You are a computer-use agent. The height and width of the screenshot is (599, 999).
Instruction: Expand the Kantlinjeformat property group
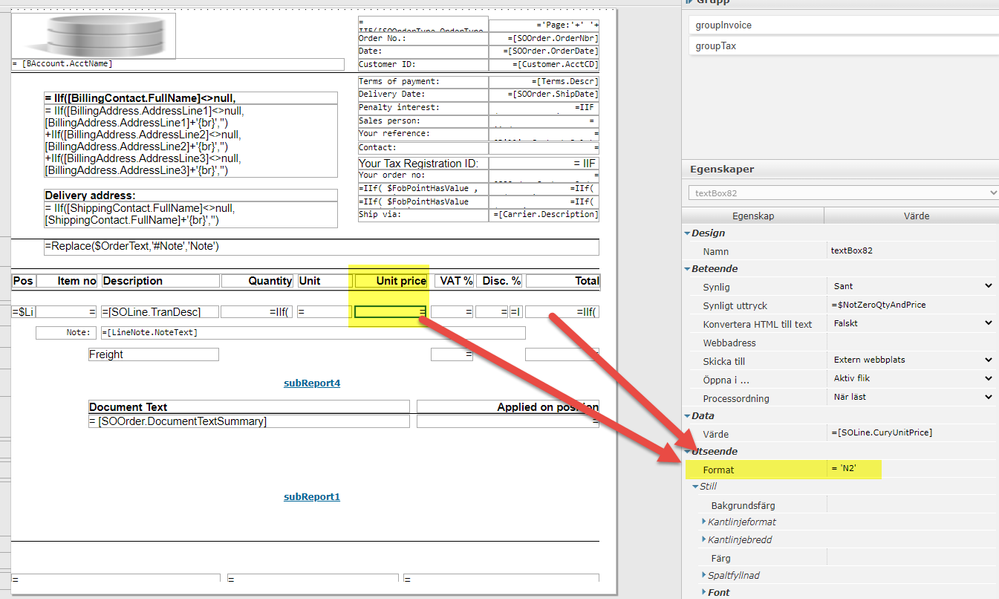point(703,521)
